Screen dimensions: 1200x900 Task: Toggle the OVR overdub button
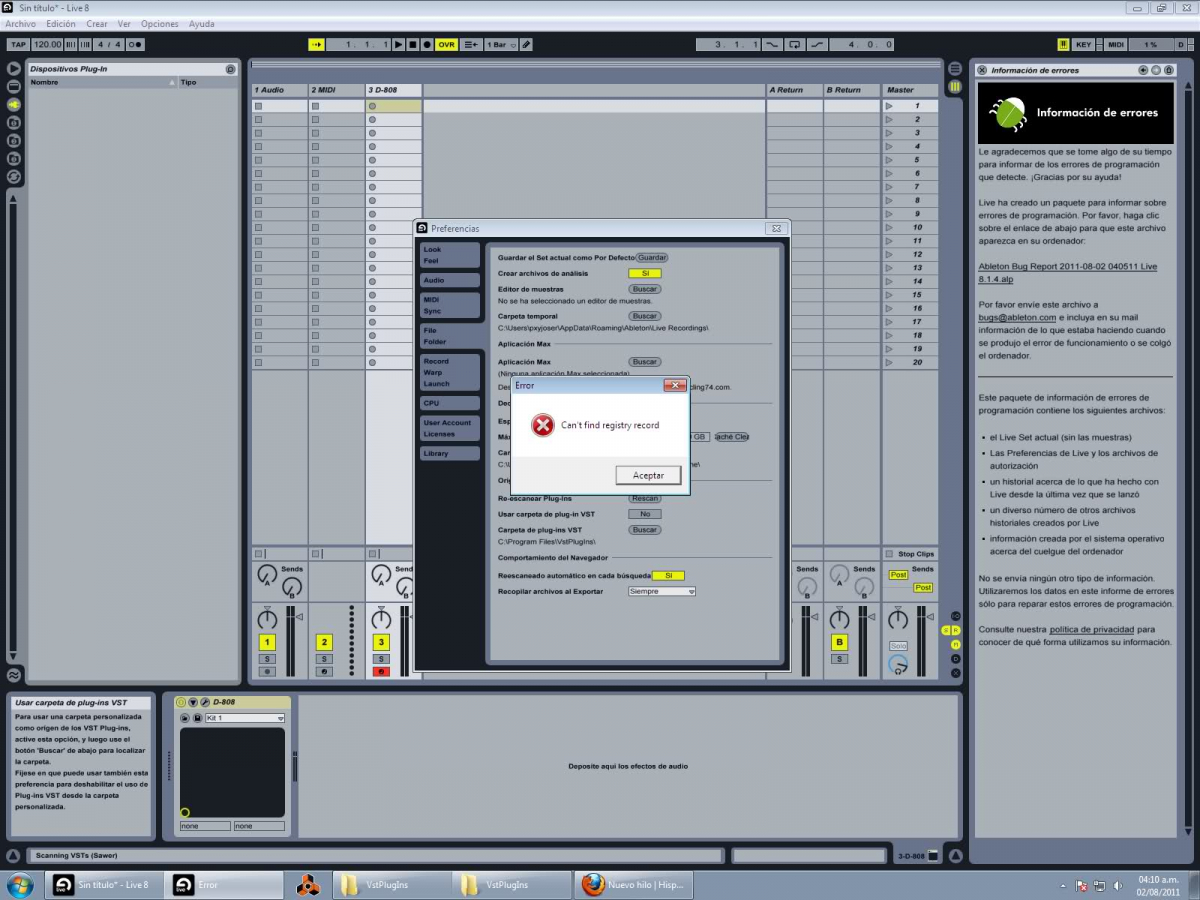(x=446, y=44)
